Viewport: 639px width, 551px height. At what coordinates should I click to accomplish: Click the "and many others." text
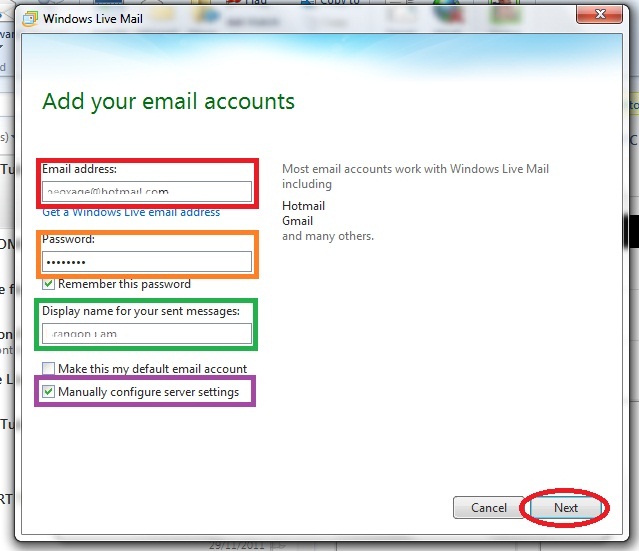[328, 236]
